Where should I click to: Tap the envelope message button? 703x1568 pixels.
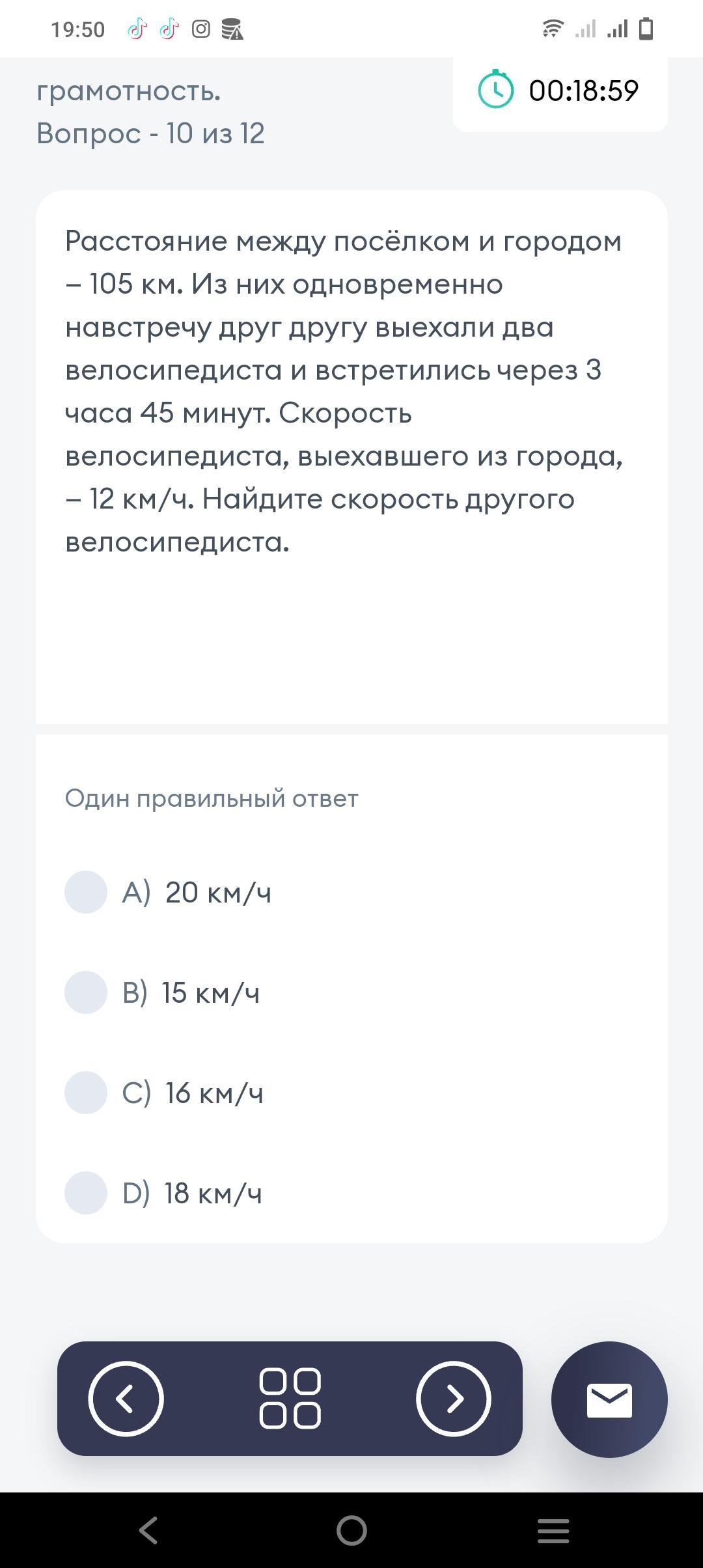[609, 1399]
